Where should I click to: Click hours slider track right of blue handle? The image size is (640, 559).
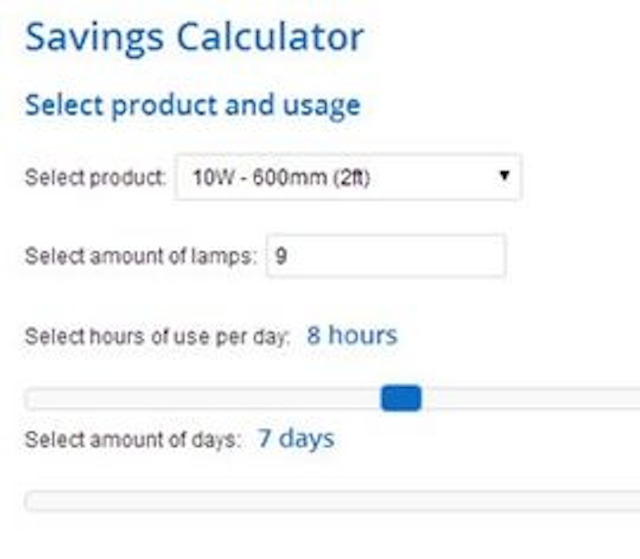pos(531,399)
